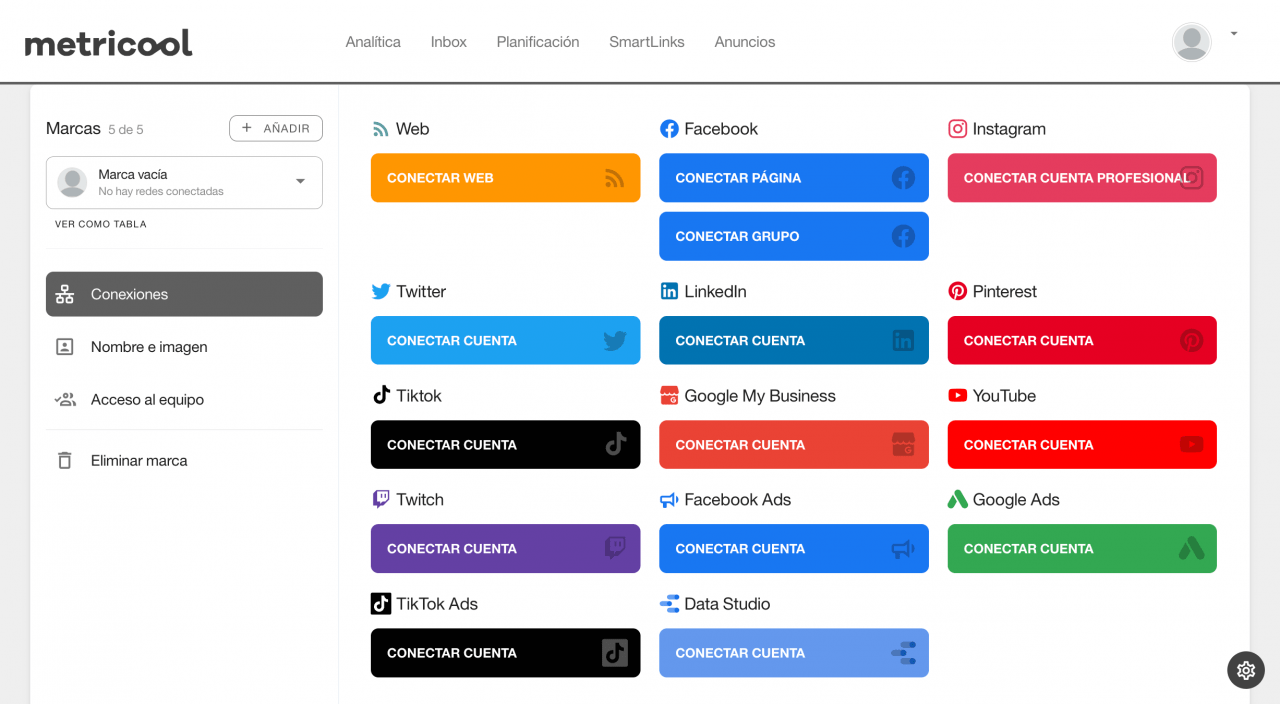This screenshot has height=704, width=1280.
Task: Open SmartLinks from top navigation
Action: pos(647,42)
